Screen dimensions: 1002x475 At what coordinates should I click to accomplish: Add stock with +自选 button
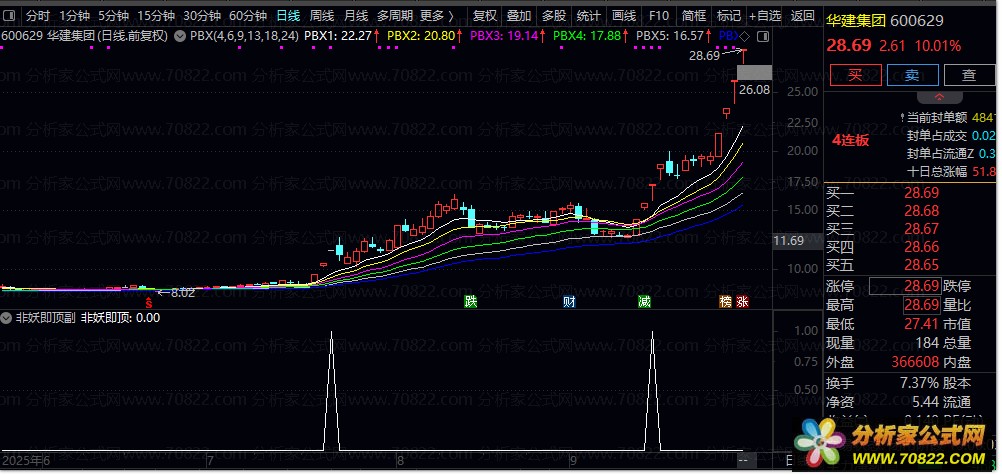(765, 16)
